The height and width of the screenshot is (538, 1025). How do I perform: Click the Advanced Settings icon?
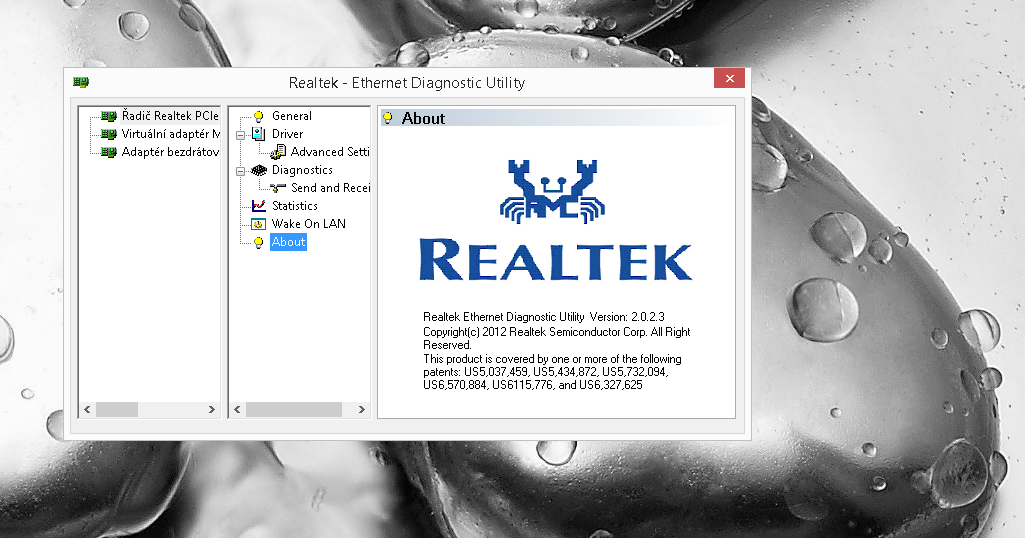[x=278, y=152]
